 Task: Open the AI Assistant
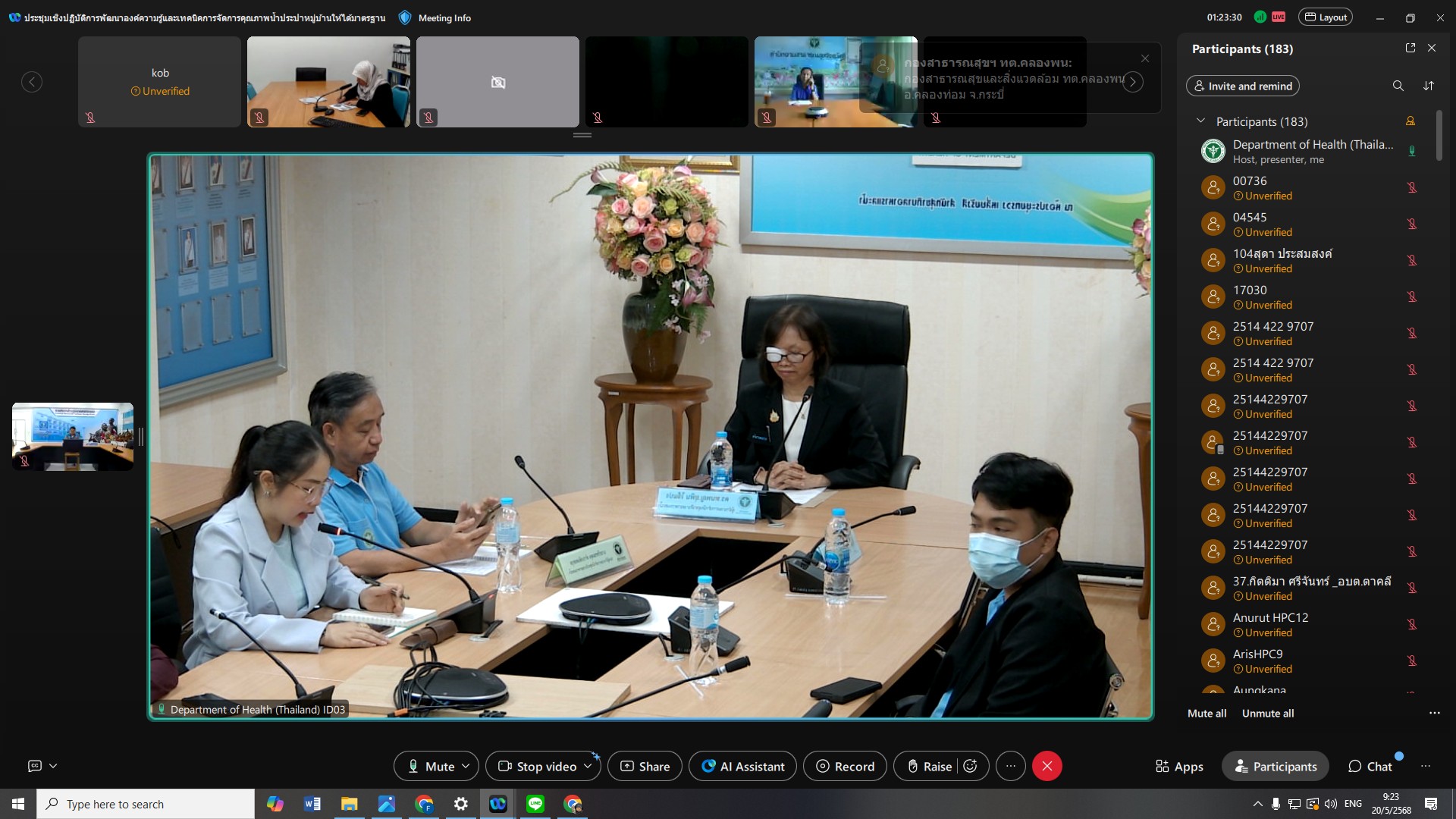[742, 766]
